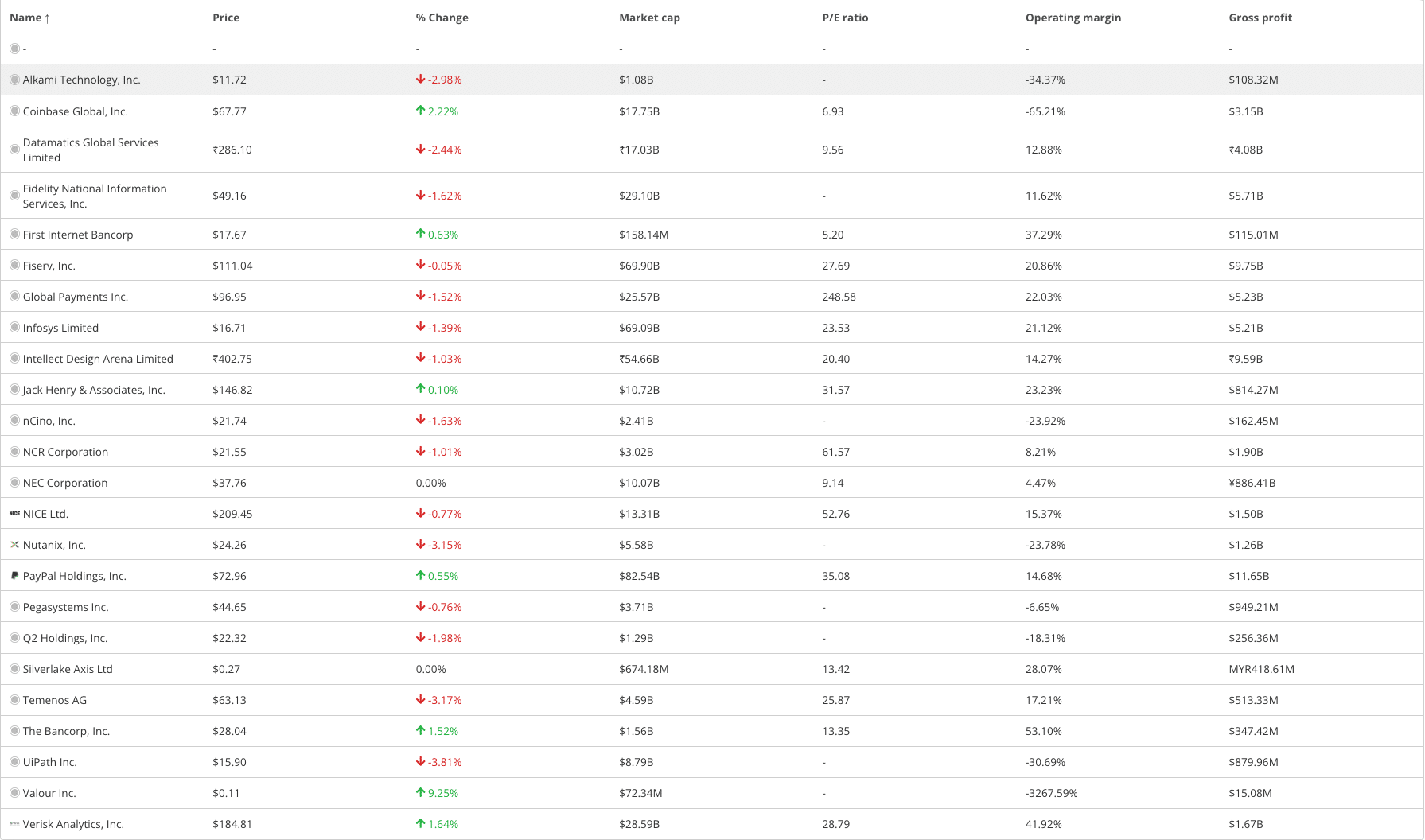The width and height of the screenshot is (1425, 840).
Task: Open the Global Payments Inc. company link
Action: click(x=76, y=297)
